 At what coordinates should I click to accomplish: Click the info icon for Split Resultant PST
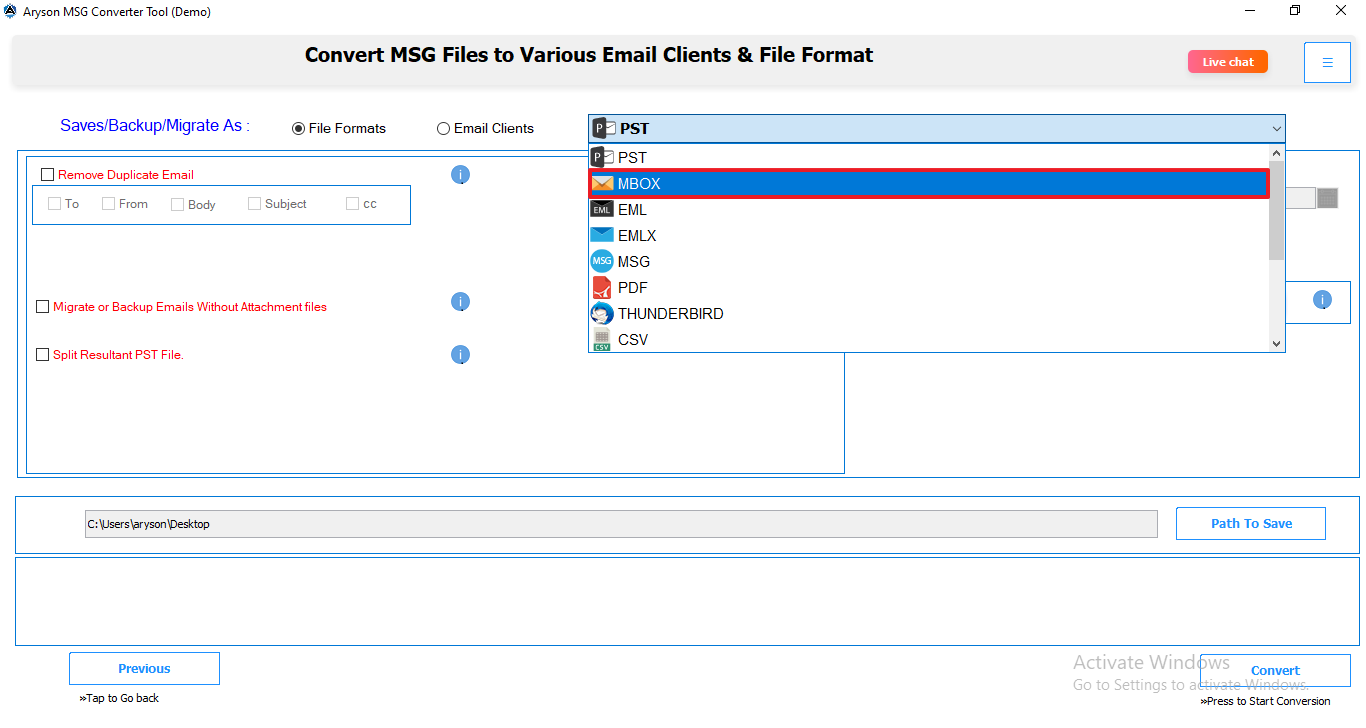pyautogui.click(x=460, y=355)
